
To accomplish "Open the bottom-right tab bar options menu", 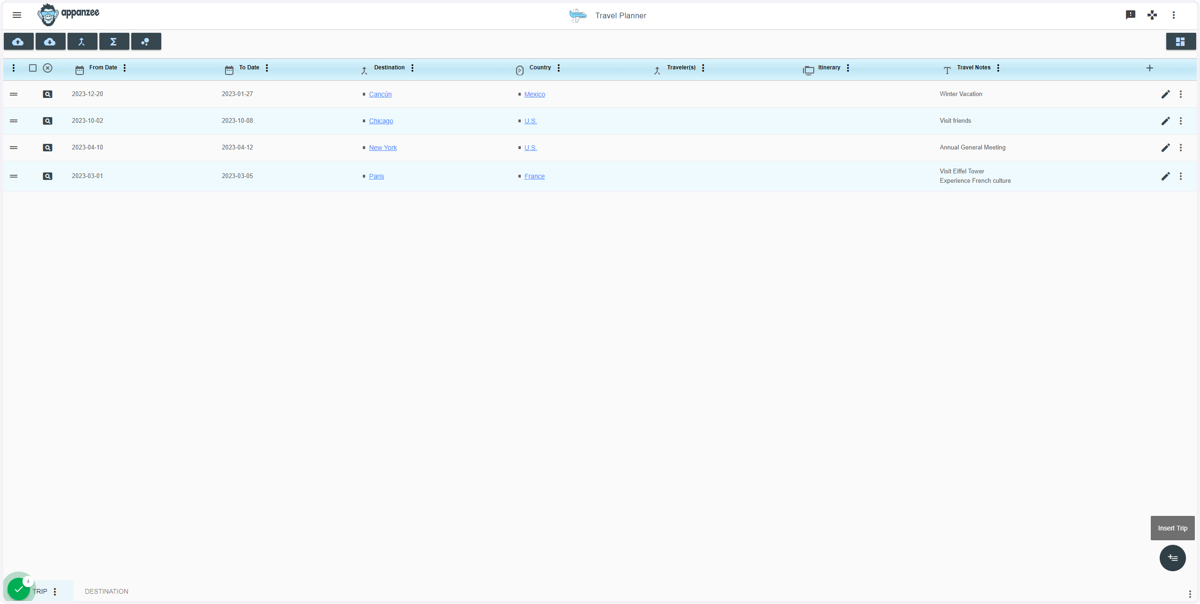I will 1190,594.
